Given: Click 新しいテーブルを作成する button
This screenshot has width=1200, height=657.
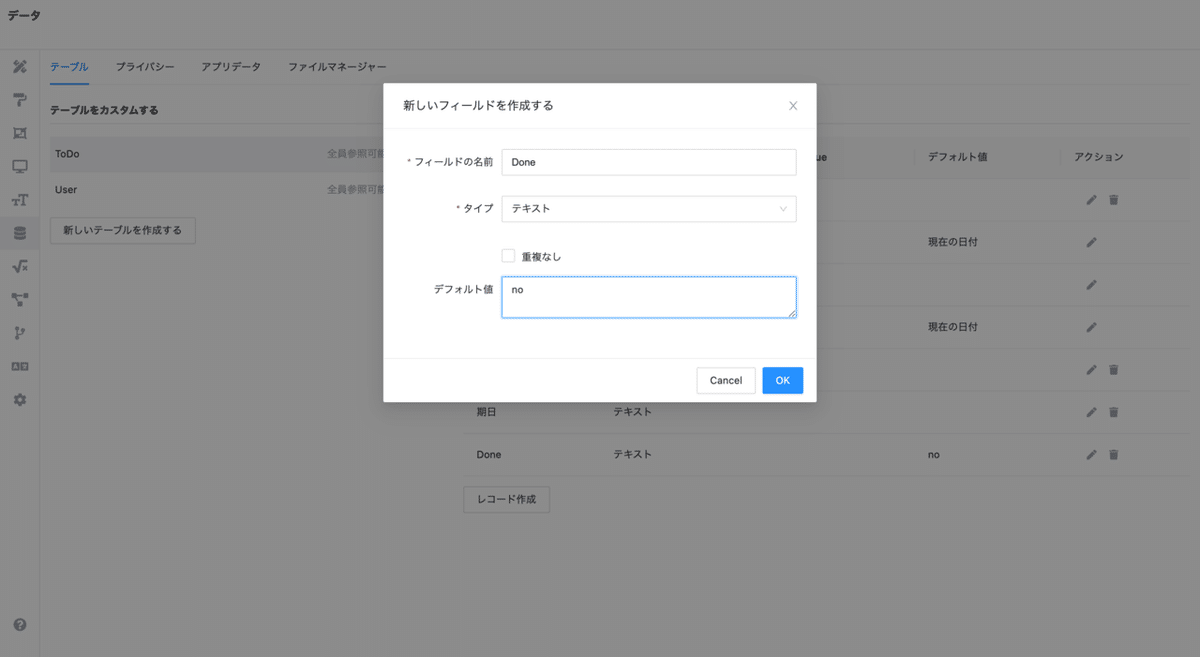Looking at the screenshot, I should 123,230.
